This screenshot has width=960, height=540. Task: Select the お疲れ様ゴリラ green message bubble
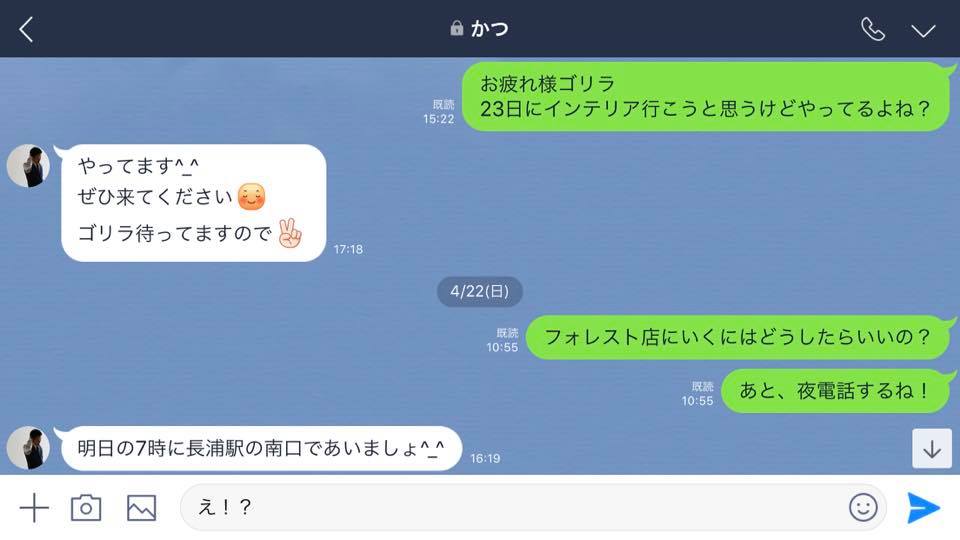click(706, 96)
